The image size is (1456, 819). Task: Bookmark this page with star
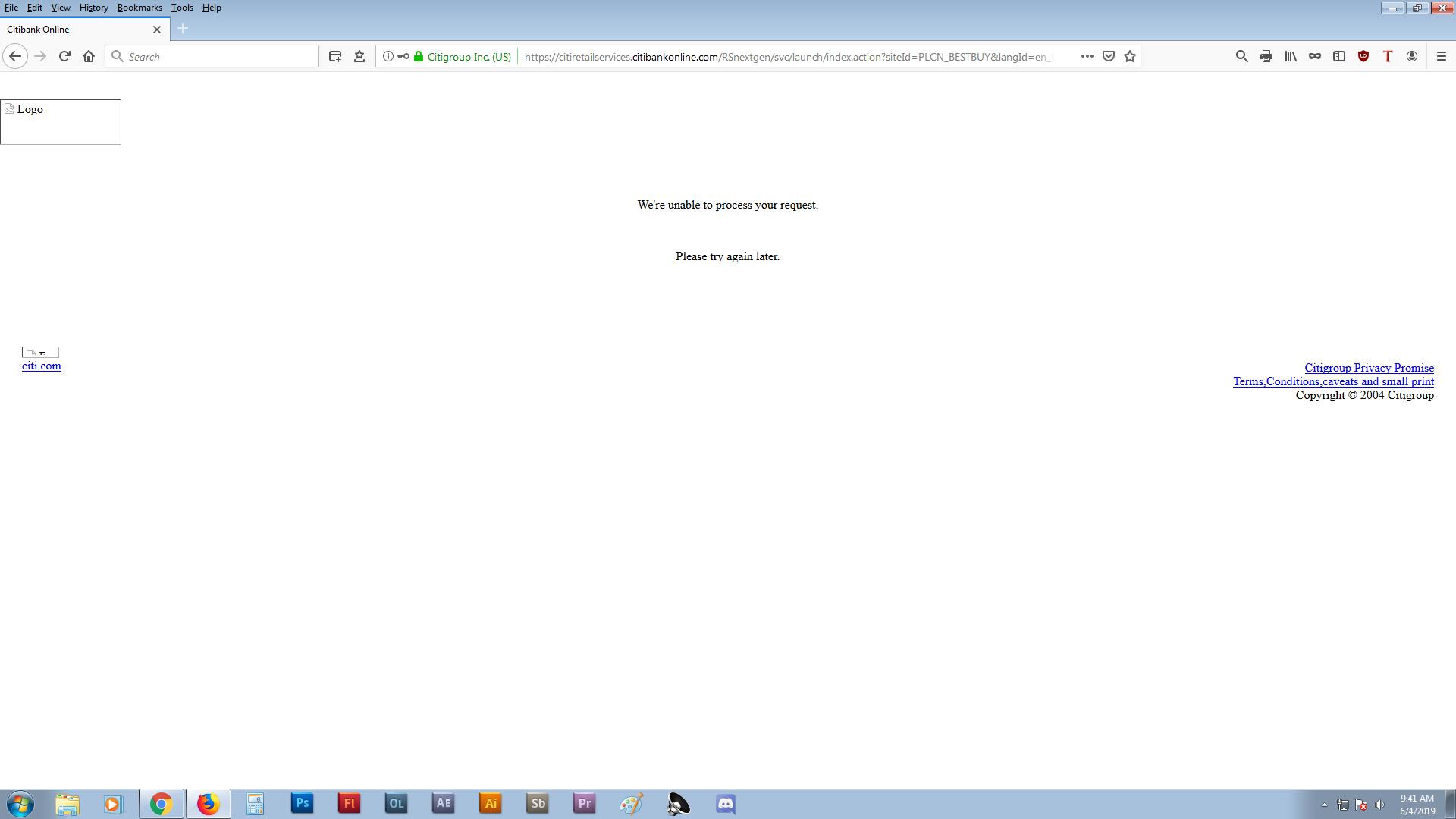click(x=1130, y=56)
